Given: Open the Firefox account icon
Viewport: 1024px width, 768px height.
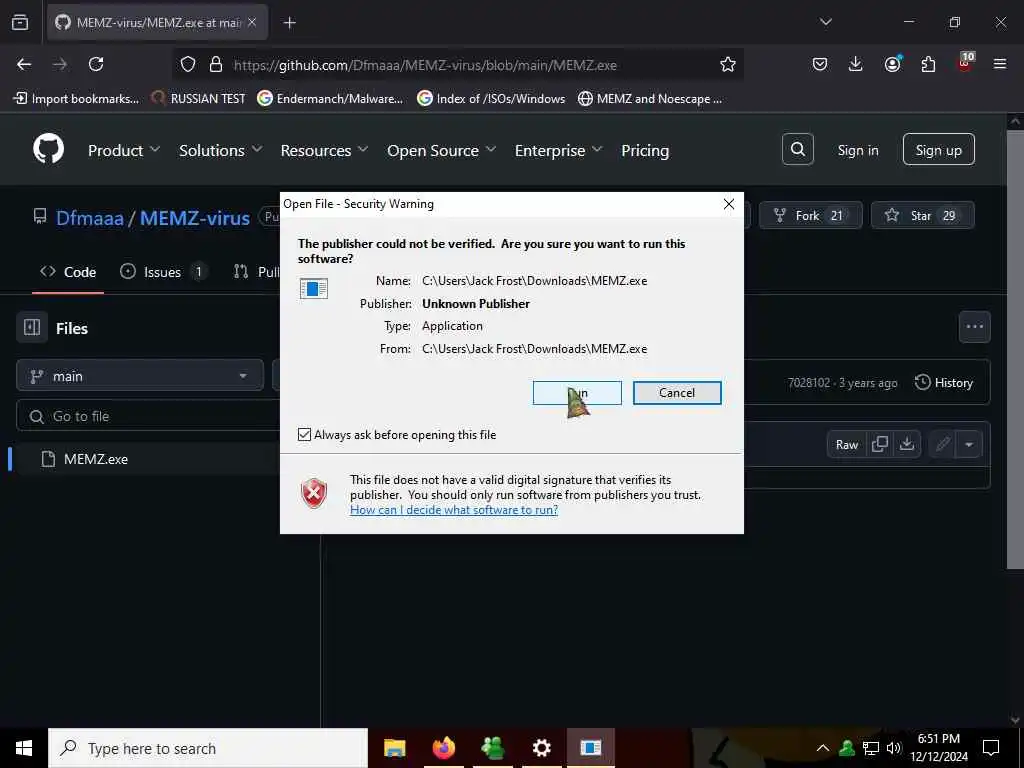Looking at the screenshot, I should point(892,64).
